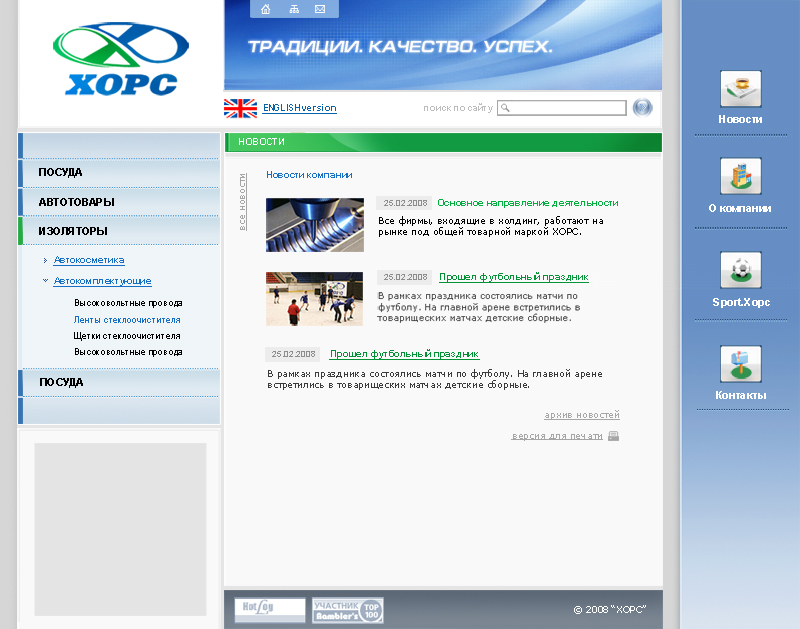Click the printer icon by print version
The image size is (800, 629).
pos(614,436)
